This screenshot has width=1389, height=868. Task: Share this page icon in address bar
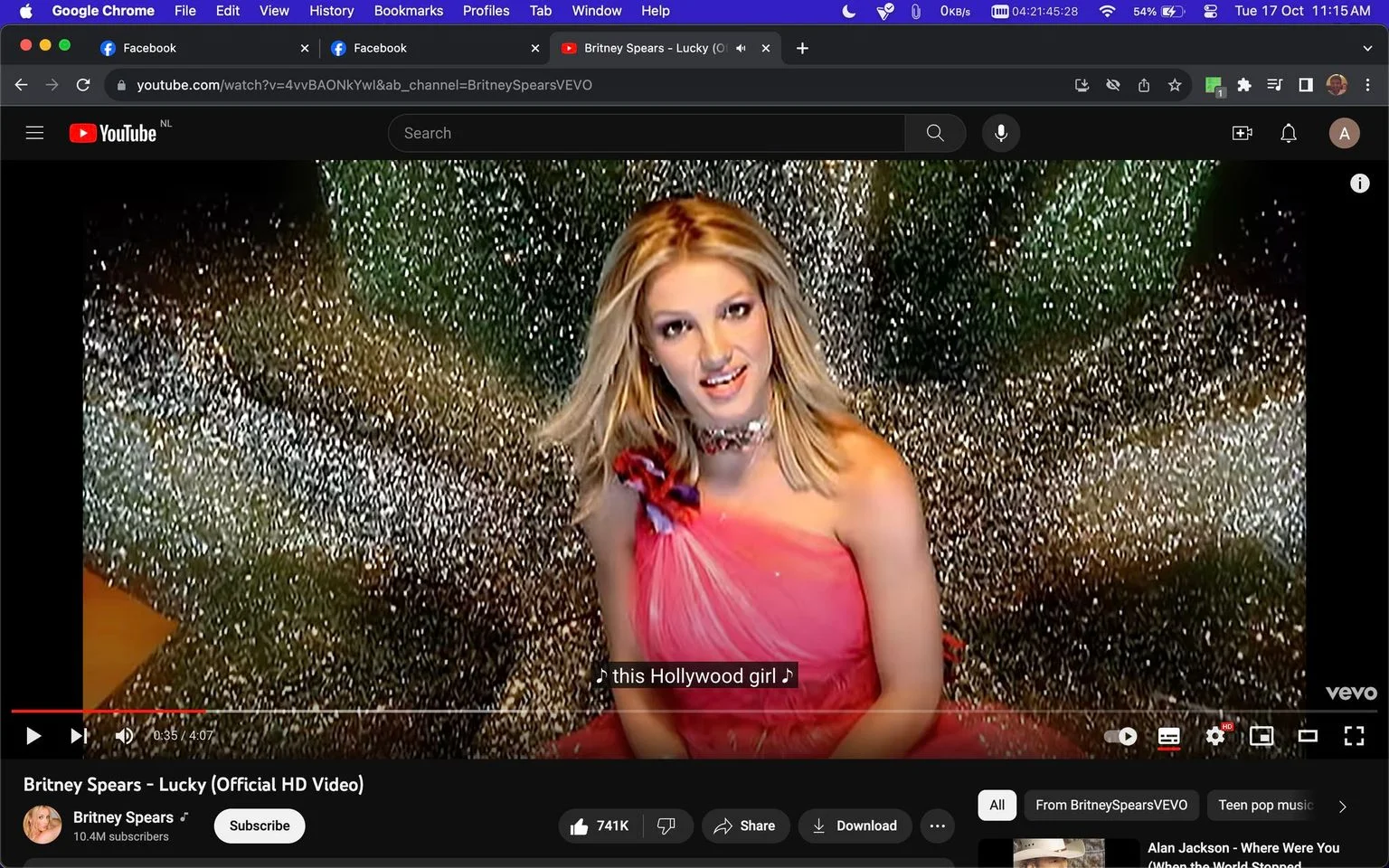click(x=1144, y=85)
